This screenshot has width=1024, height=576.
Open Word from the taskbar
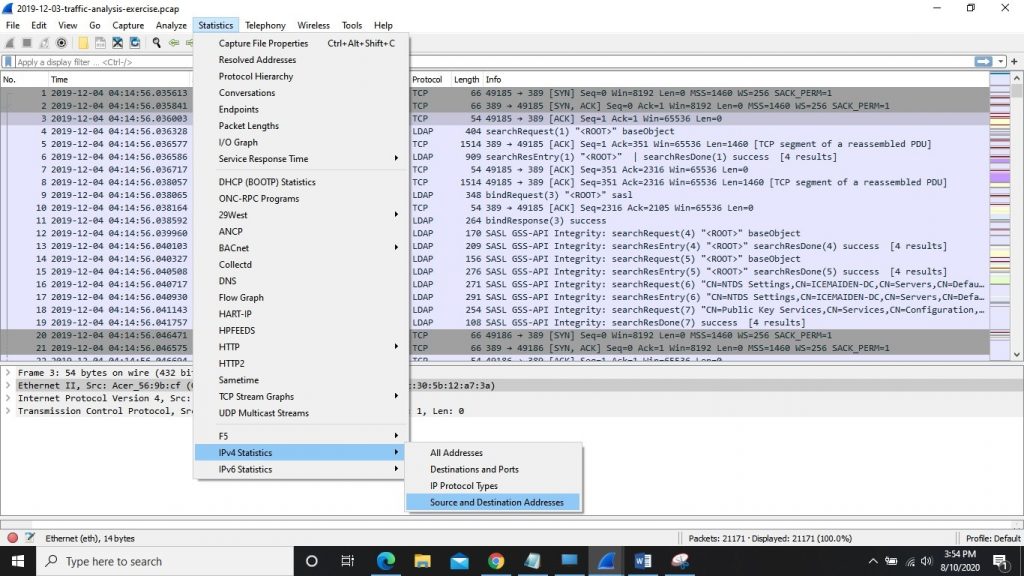[x=643, y=561]
